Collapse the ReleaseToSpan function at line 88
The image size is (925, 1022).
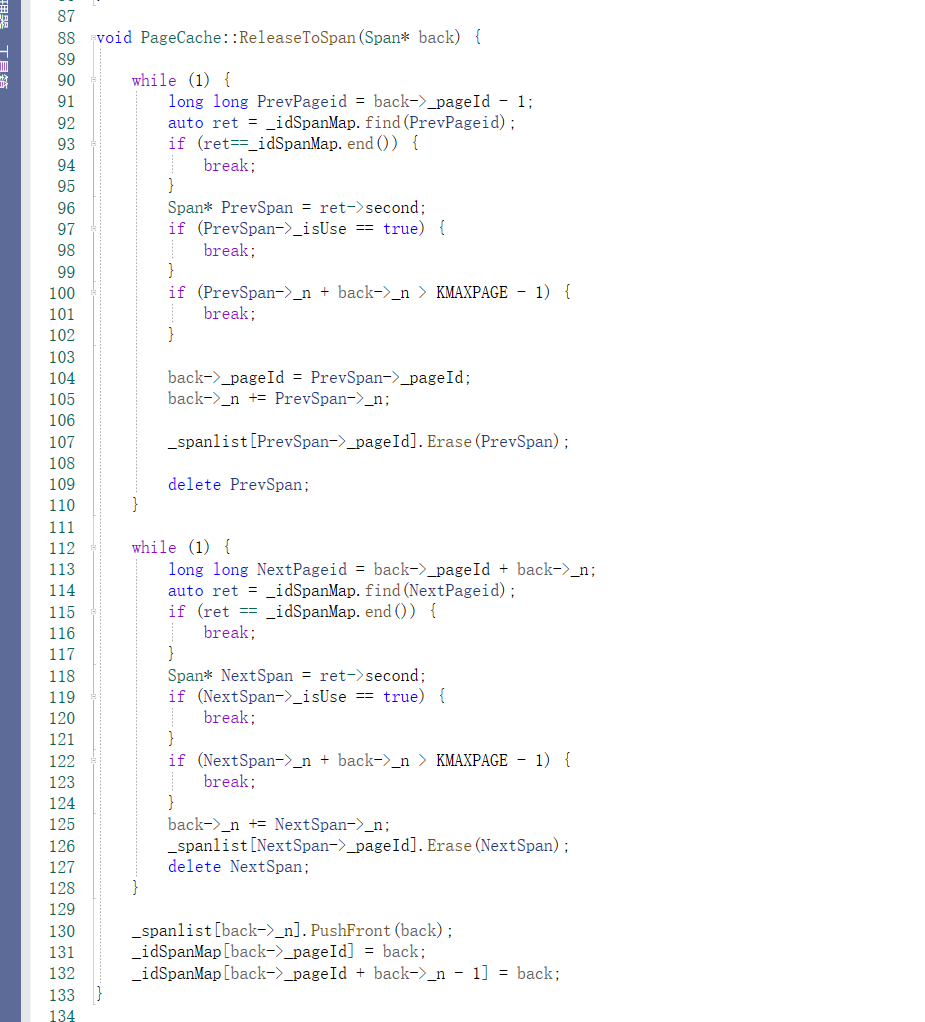(93, 38)
